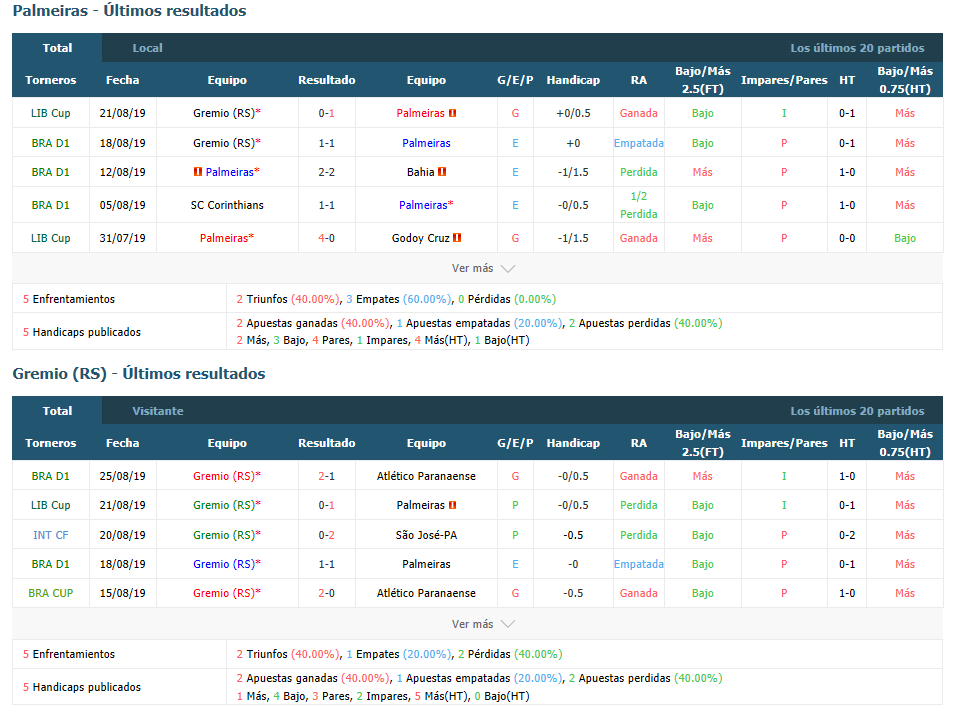Click the 4-0 result versus Godoy Cruz

(326, 238)
